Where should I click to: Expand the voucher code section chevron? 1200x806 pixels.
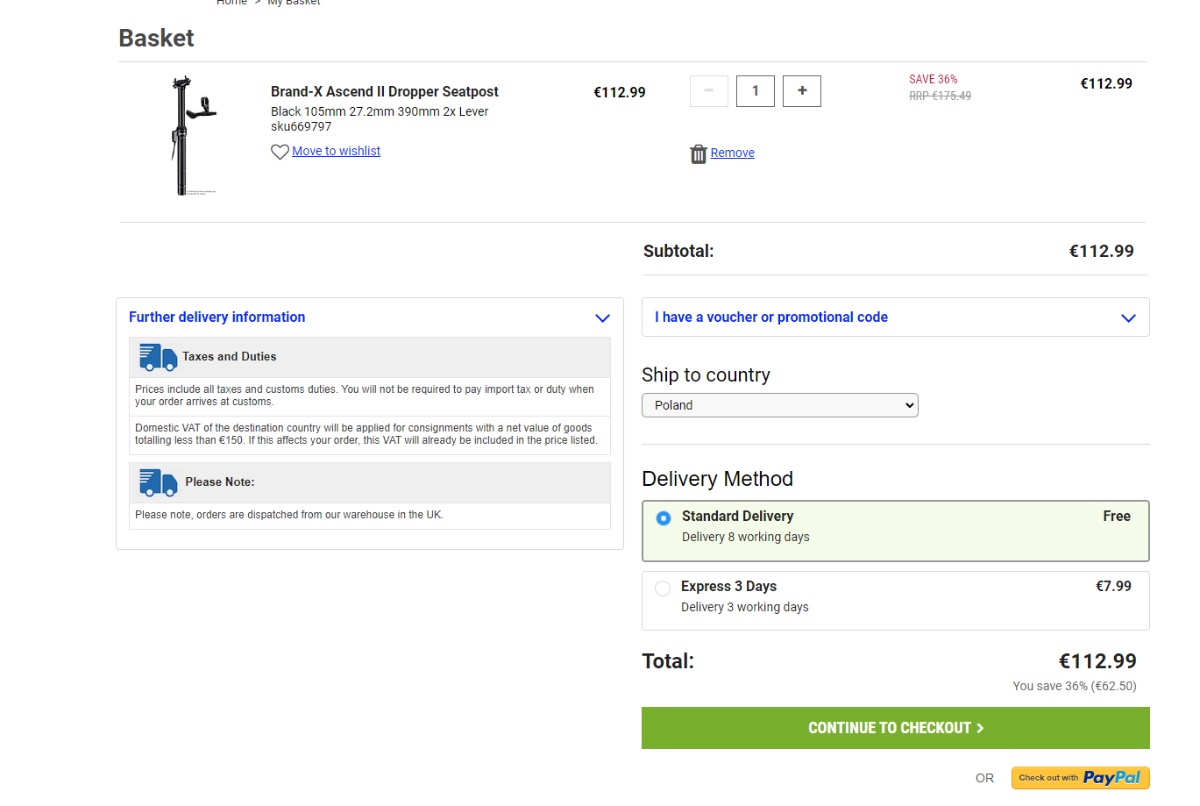(1128, 318)
